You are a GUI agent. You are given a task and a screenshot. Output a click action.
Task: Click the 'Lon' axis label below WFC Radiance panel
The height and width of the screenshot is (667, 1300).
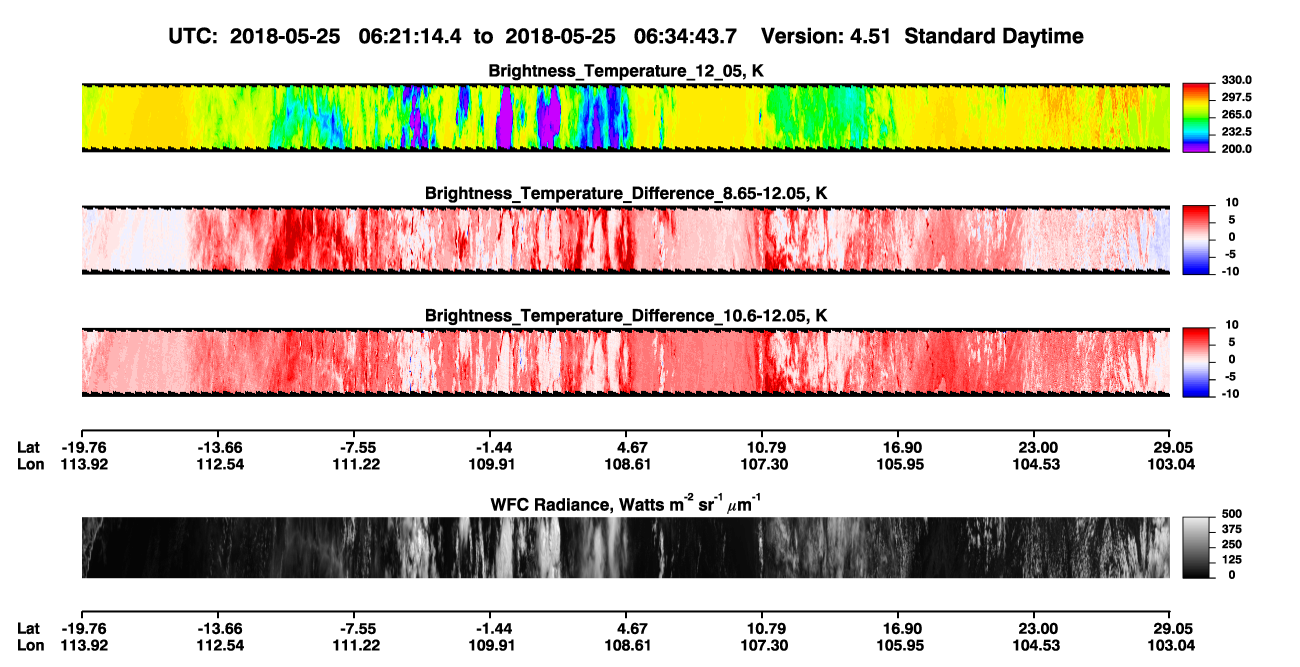coord(30,646)
